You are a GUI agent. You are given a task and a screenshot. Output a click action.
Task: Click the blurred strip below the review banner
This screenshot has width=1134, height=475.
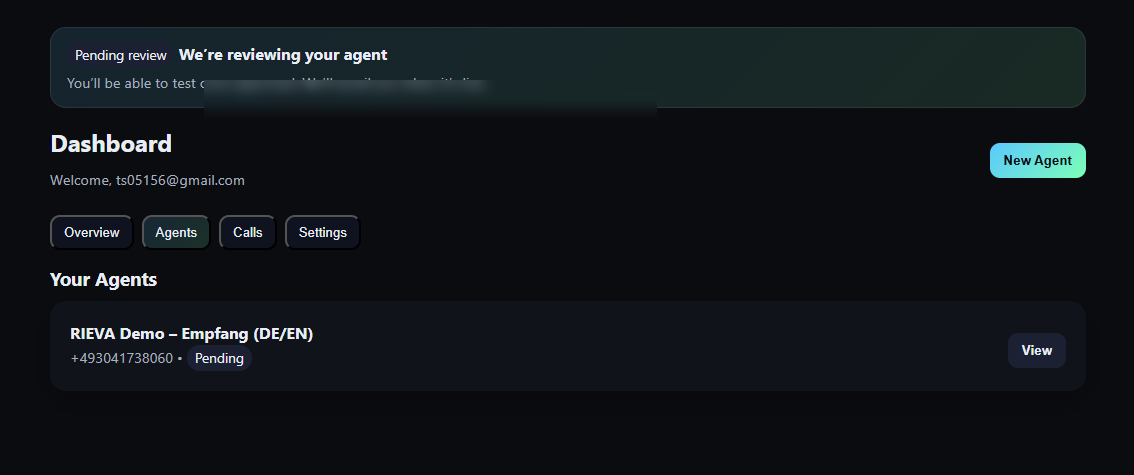pyautogui.click(x=430, y=98)
